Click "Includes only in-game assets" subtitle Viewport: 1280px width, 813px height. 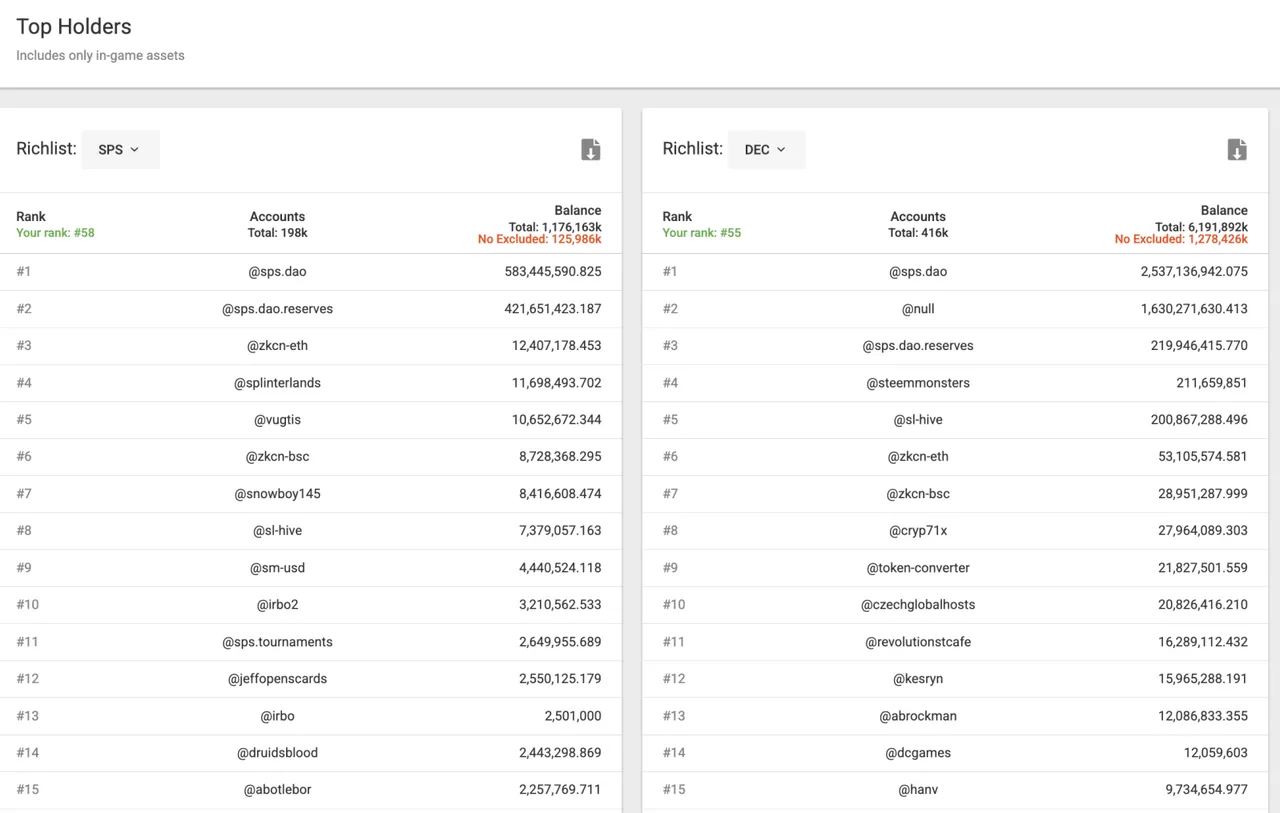[100, 56]
